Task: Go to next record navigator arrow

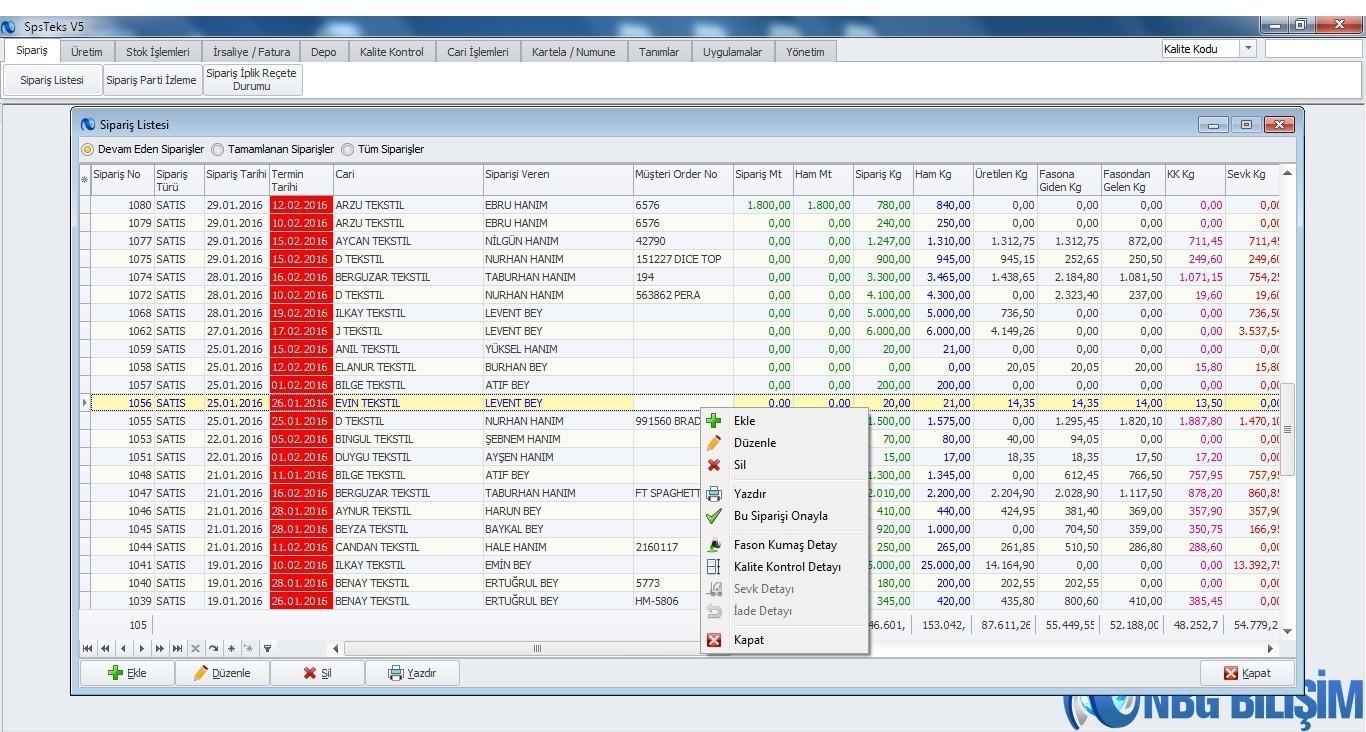Action: point(141,648)
